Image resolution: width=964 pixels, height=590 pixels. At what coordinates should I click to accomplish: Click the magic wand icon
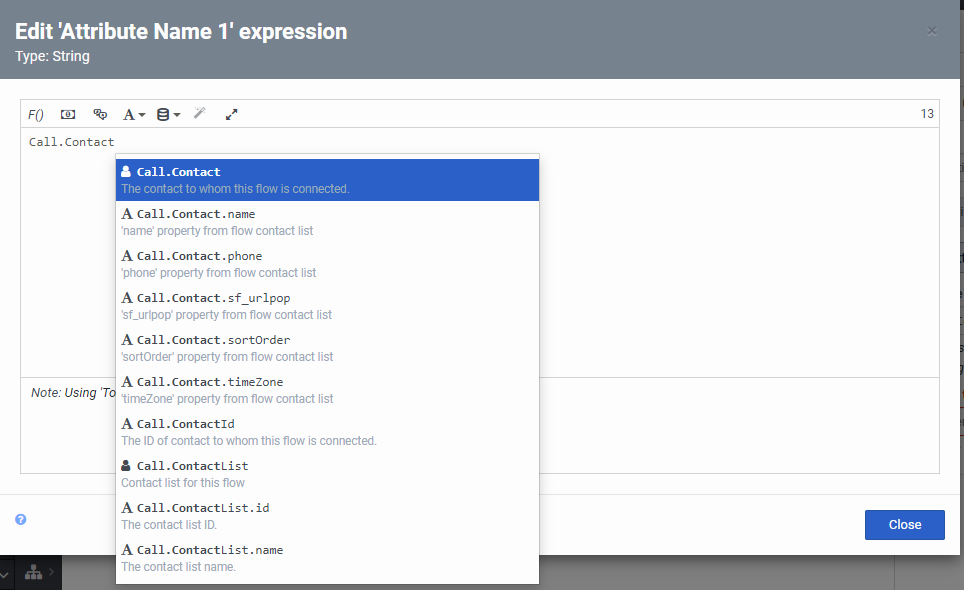click(x=200, y=114)
